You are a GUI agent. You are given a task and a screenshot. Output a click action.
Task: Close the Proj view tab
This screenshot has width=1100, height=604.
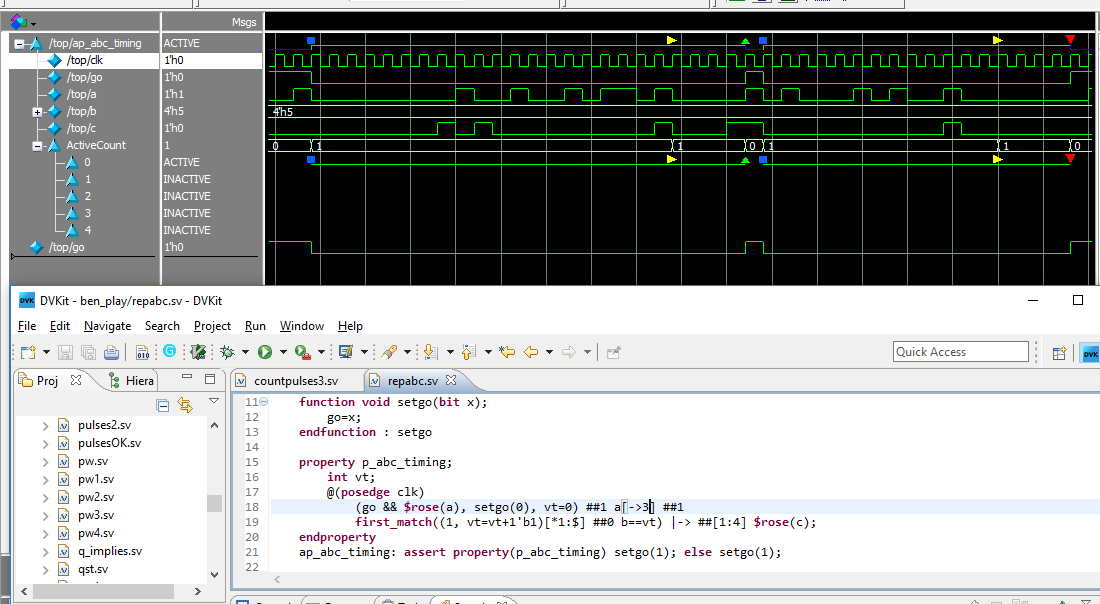click(x=76, y=380)
